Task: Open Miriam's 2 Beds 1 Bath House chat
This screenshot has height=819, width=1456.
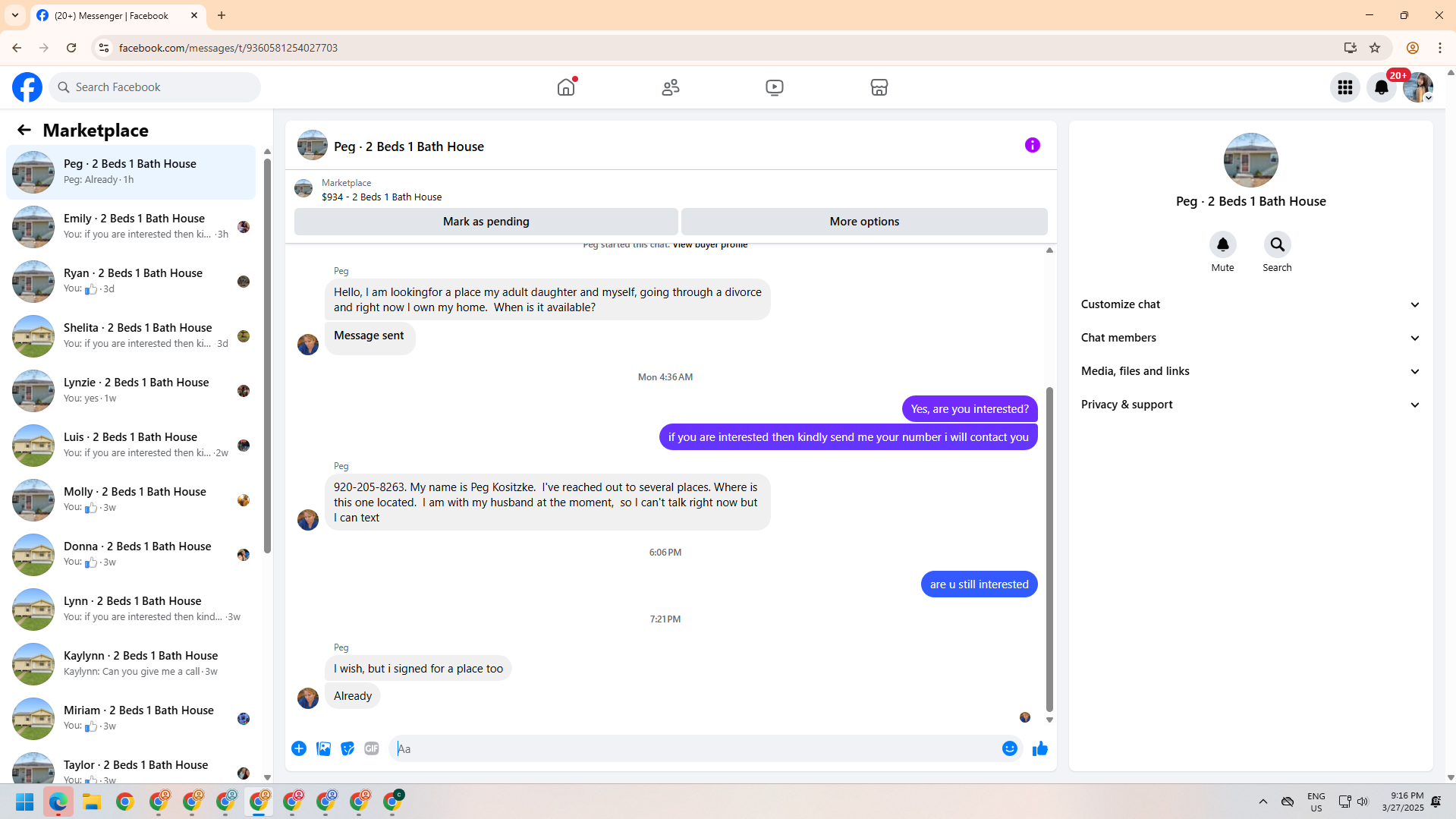Action: [131, 719]
